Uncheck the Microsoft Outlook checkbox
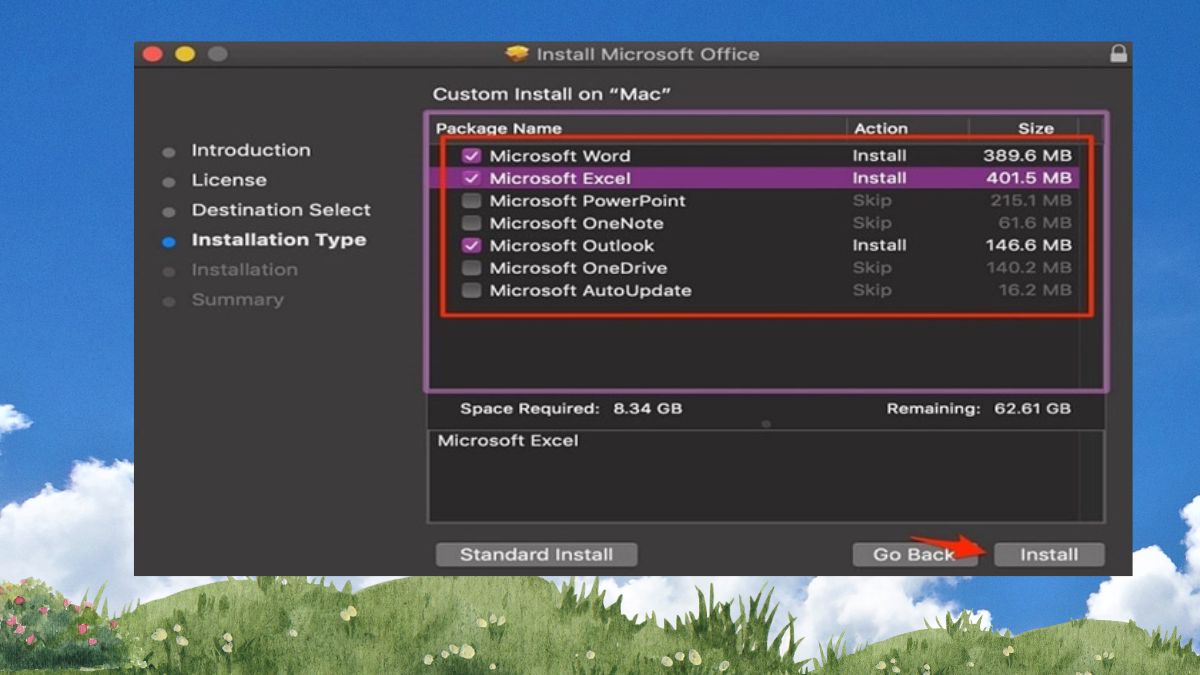This screenshot has width=1200, height=675. (x=471, y=245)
